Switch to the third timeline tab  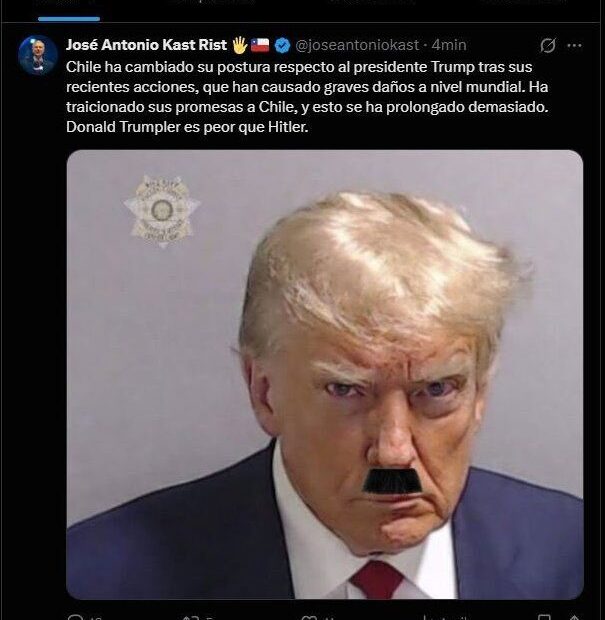click(x=372, y=3)
